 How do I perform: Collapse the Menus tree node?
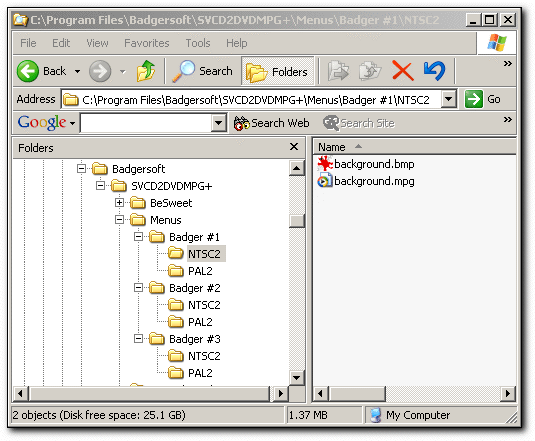[119, 220]
